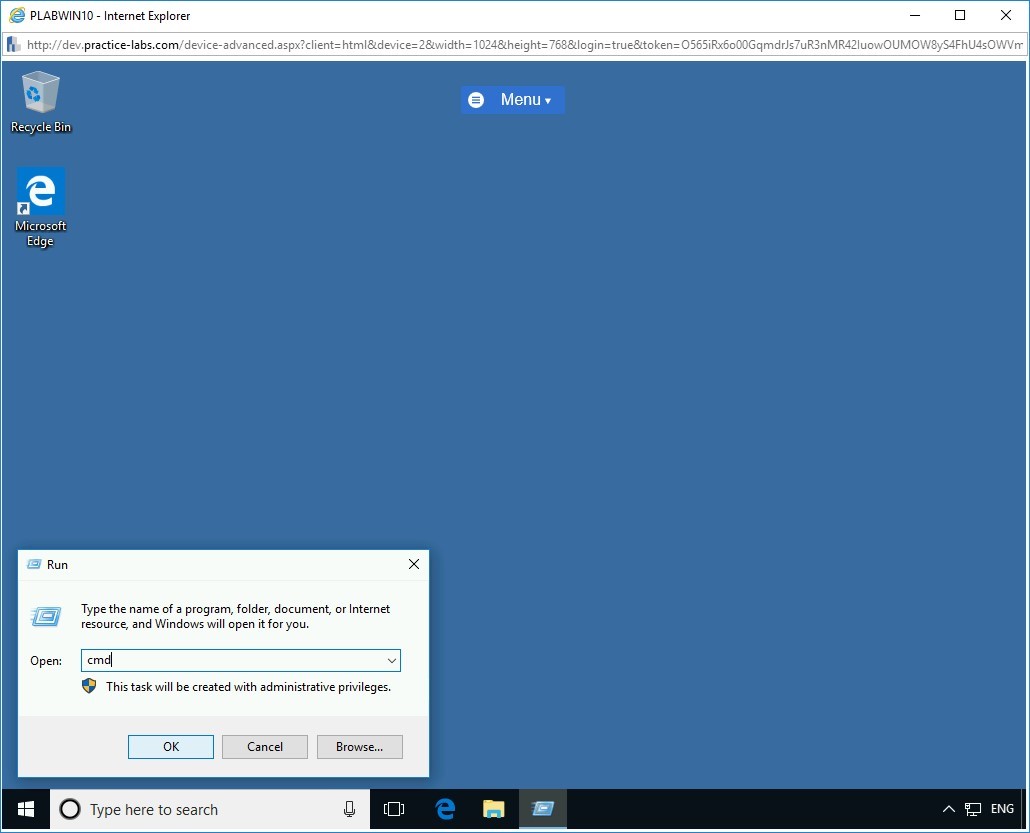Click Browse in the Run dialog
Screen dimensions: 1030x833
pyautogui.click(x=359, y=747)
